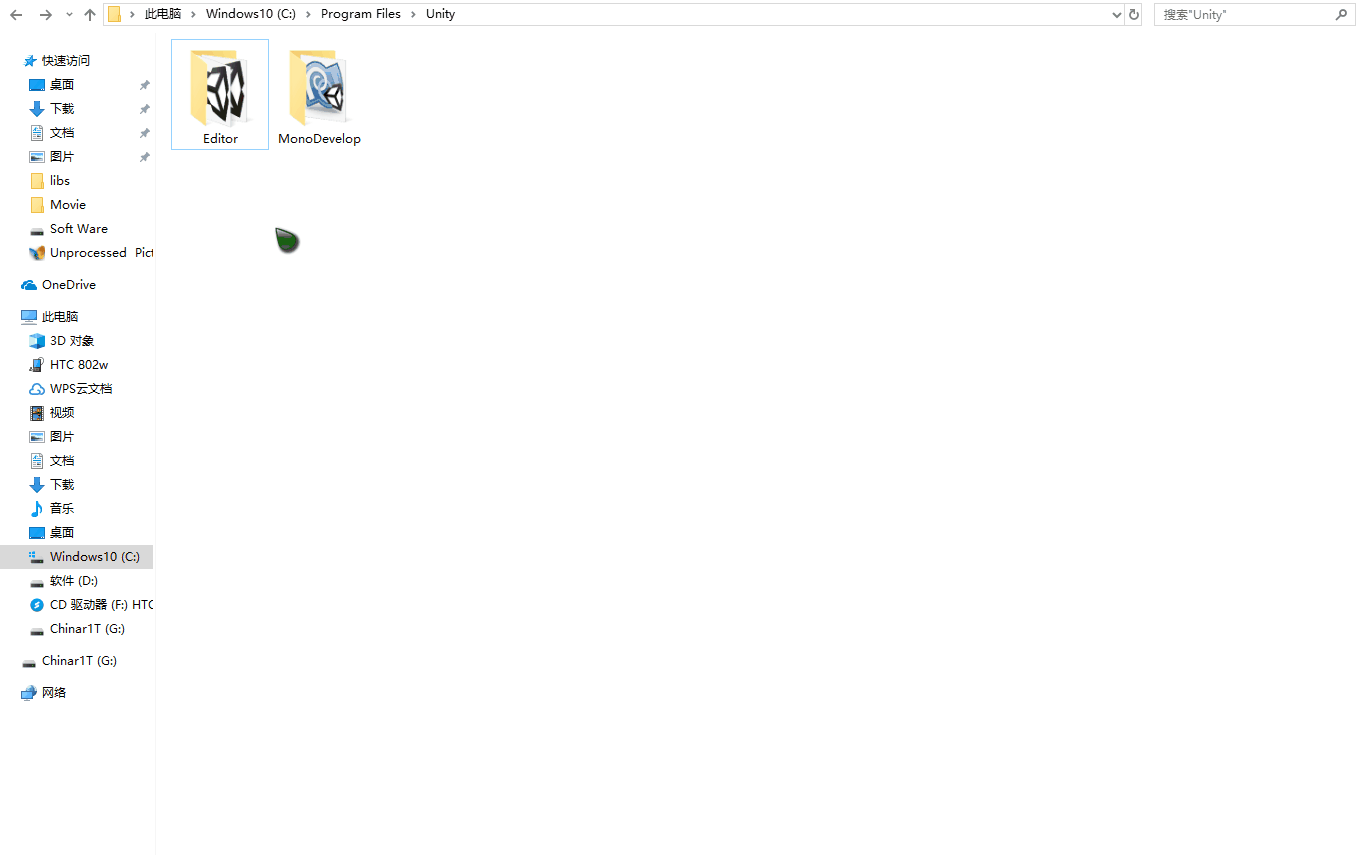Click the 音乐 music note icon
1368x855 pixels.
click(37, 509)
